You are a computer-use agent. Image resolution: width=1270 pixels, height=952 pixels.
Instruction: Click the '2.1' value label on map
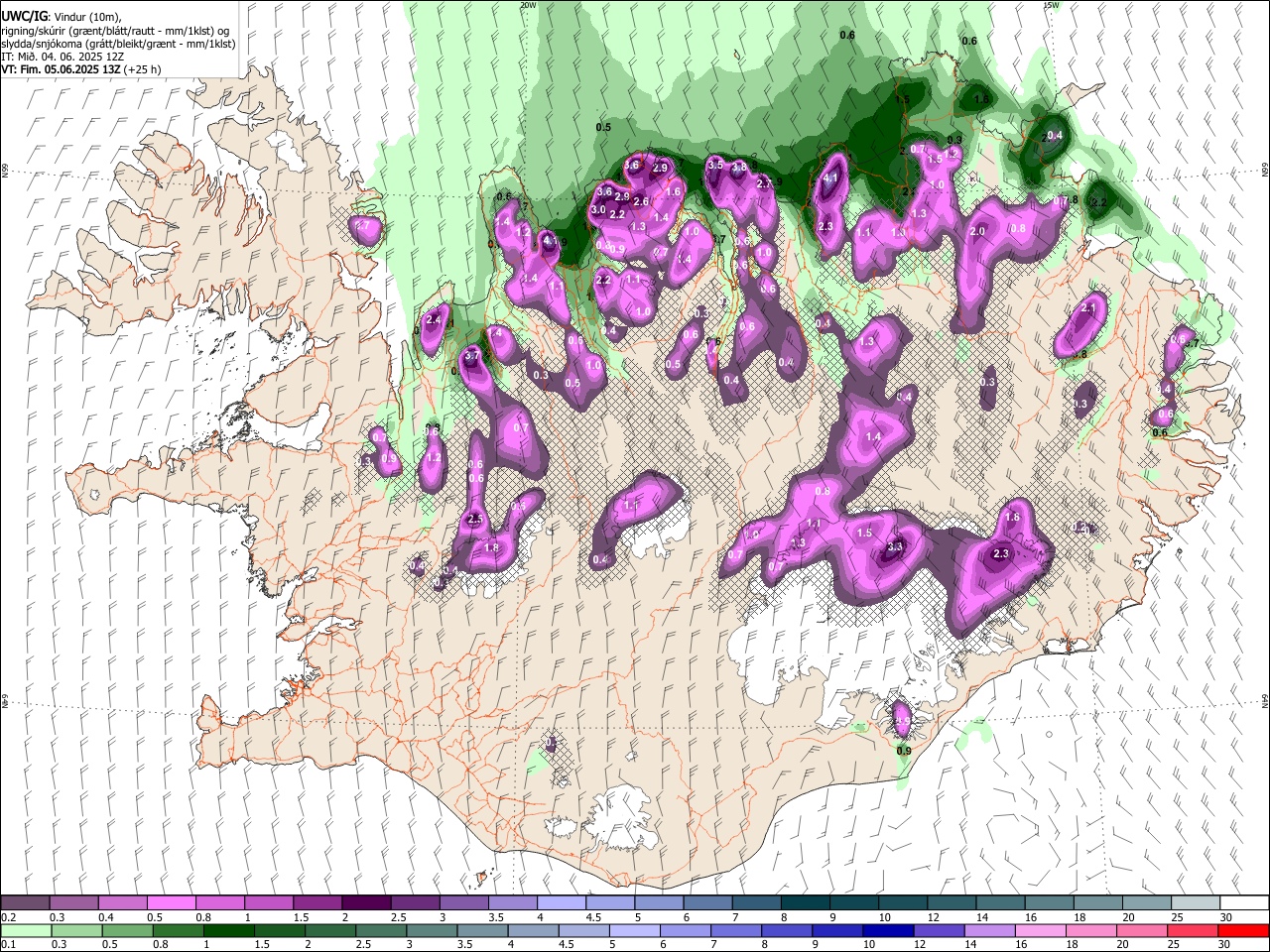pos(1088,308)
